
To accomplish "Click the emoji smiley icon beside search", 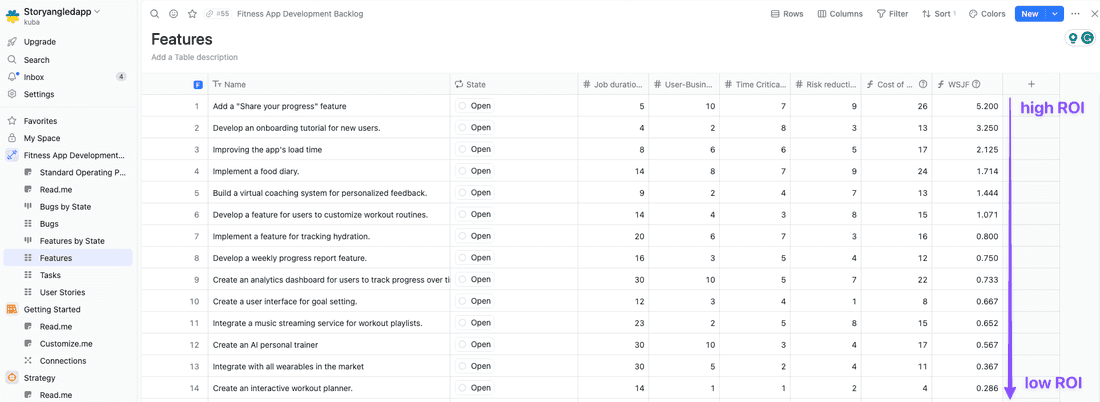I will pos(173,14).
